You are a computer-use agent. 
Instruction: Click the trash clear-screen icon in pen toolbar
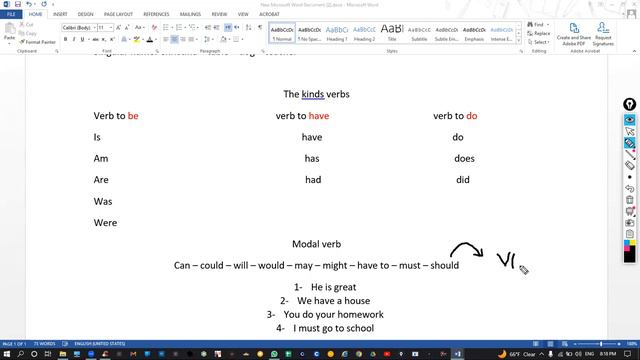click(x=629, y=200)
